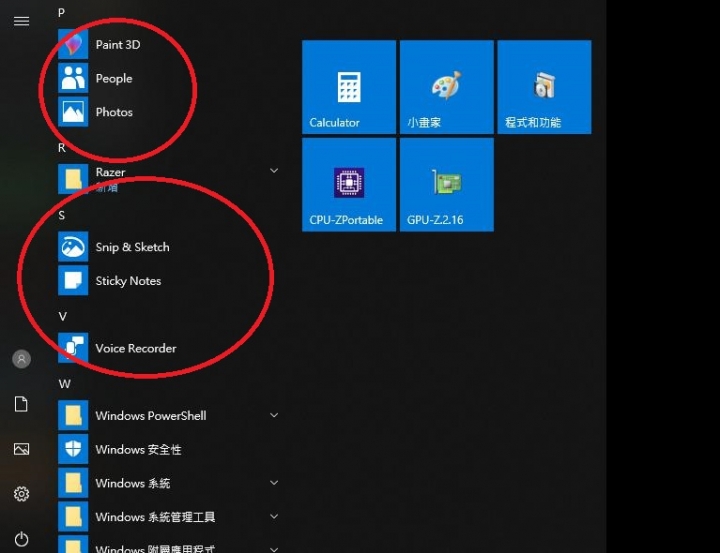Open Pictures icon in Start sidebar

pyautogui.click(x=21, y=449)
